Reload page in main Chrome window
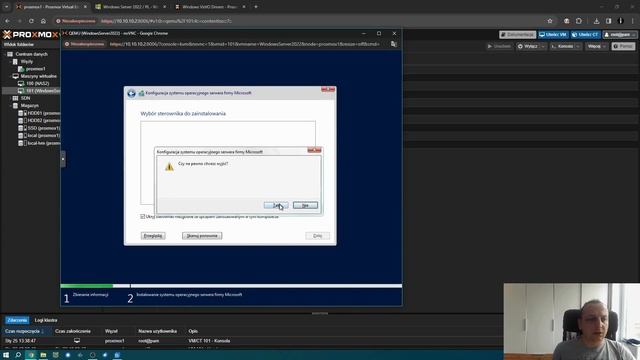 click(31, 21)
